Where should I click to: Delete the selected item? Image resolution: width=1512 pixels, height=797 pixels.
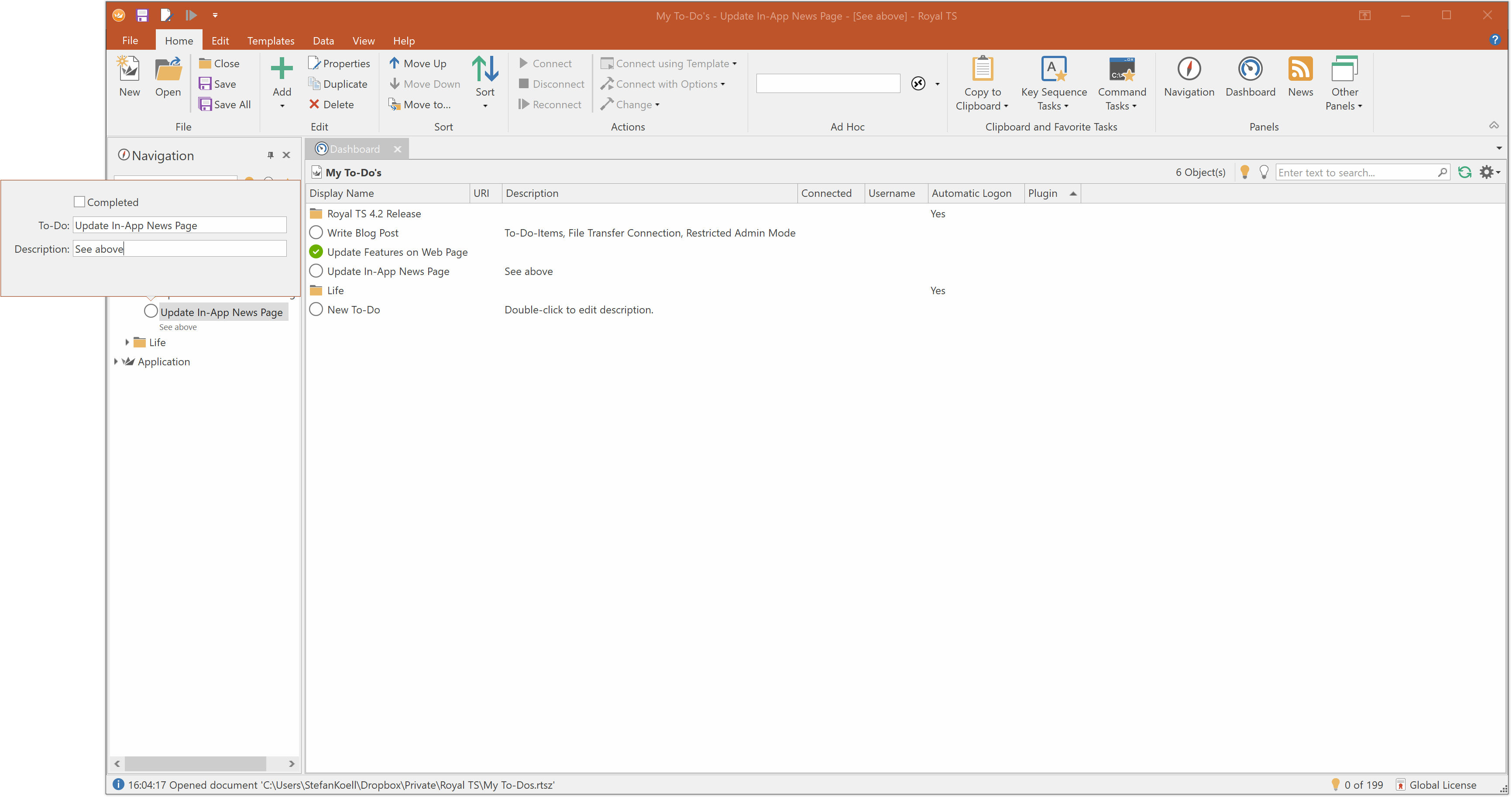click(331, 104)
